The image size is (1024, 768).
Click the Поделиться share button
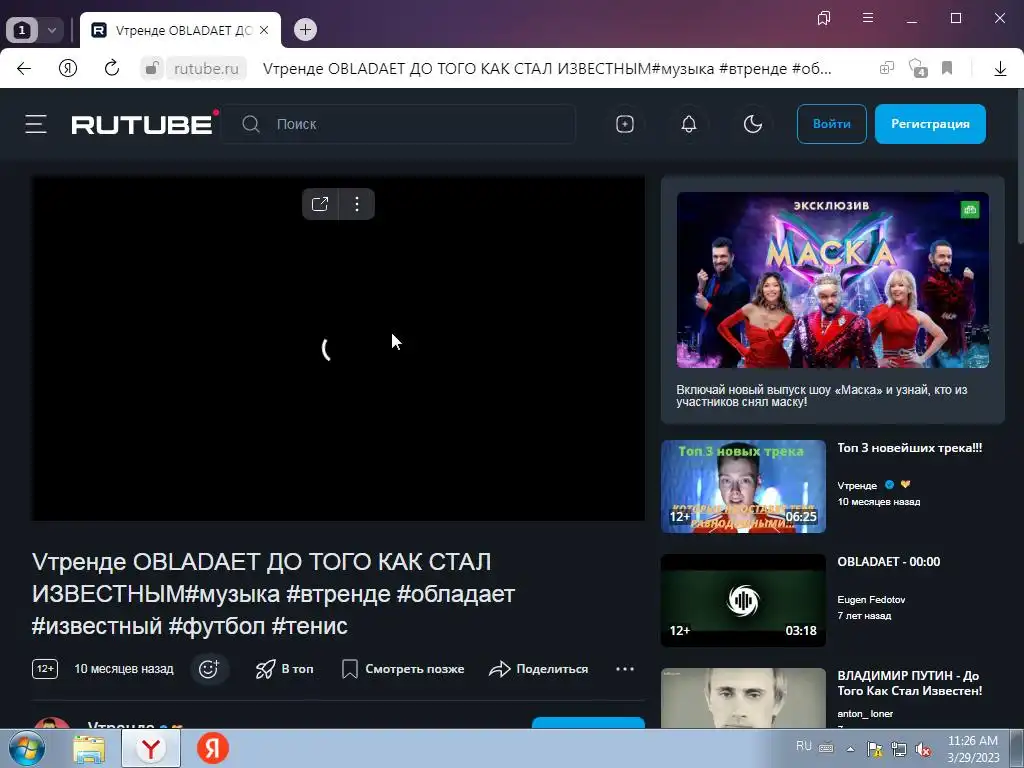click(539, 669)
